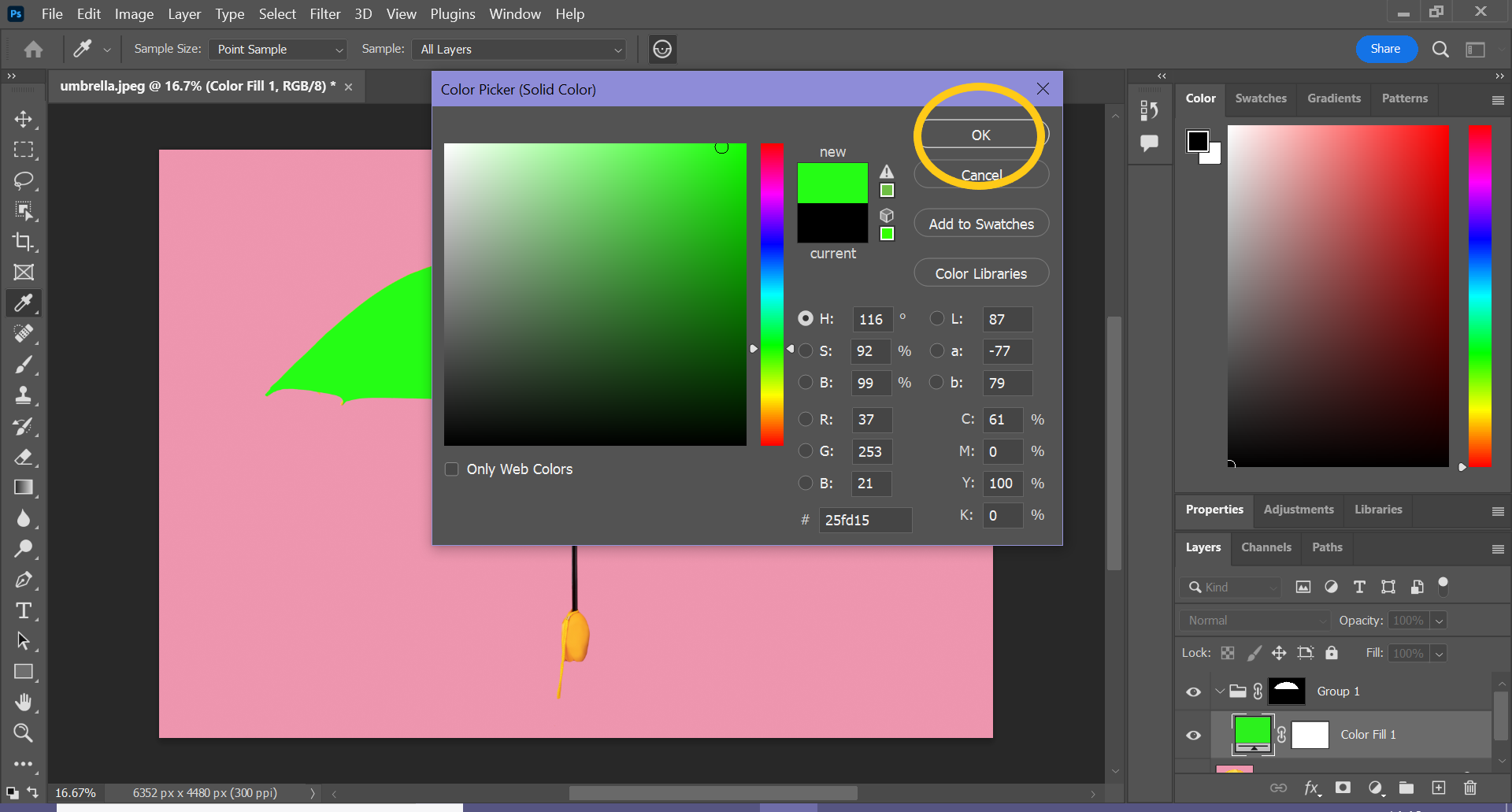Close the umbrella.jpeg document tab
The width and height of the screenshot is (1512, 812).
(x=348, y=87)
